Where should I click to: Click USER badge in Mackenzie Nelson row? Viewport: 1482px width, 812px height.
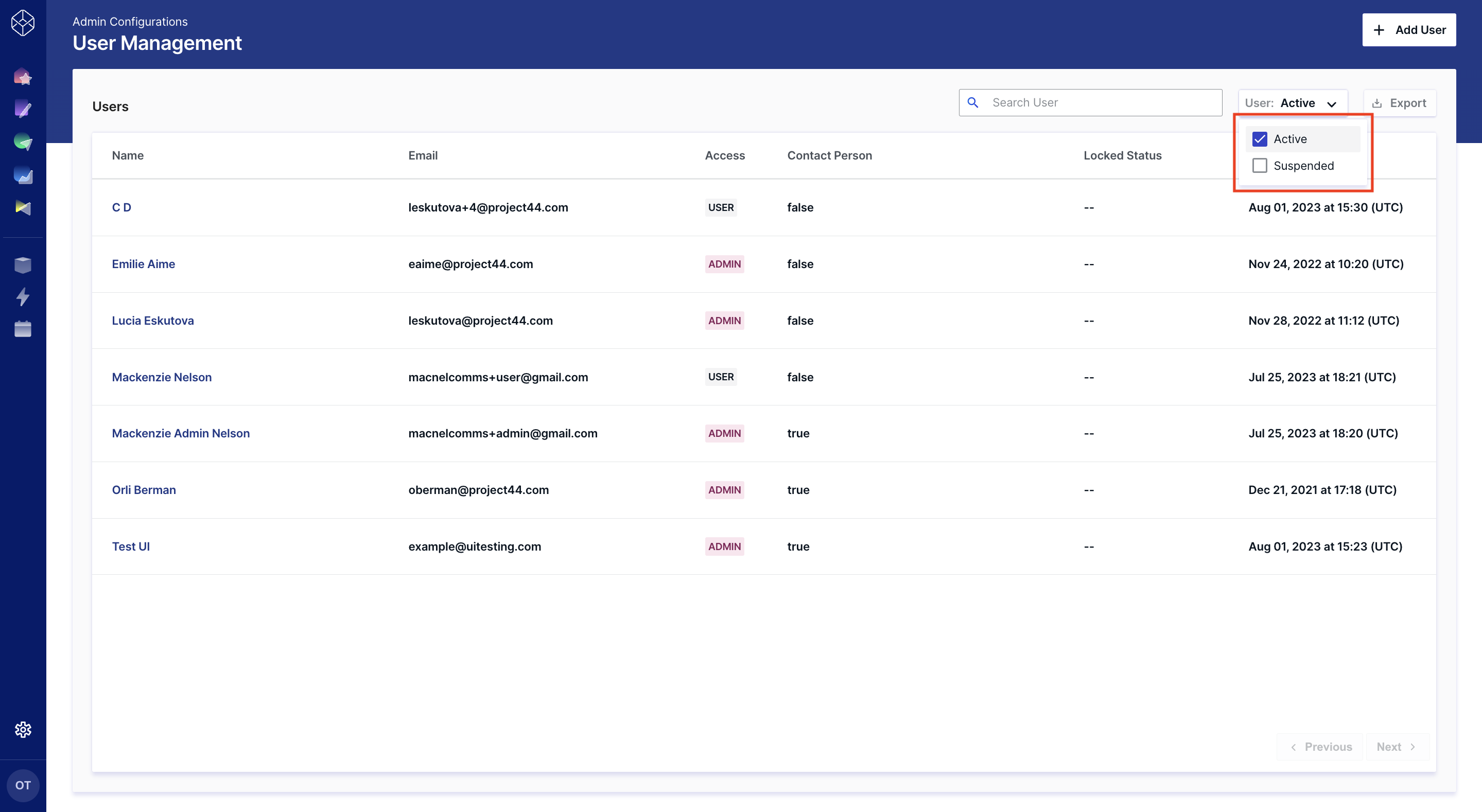click(721, 377)
